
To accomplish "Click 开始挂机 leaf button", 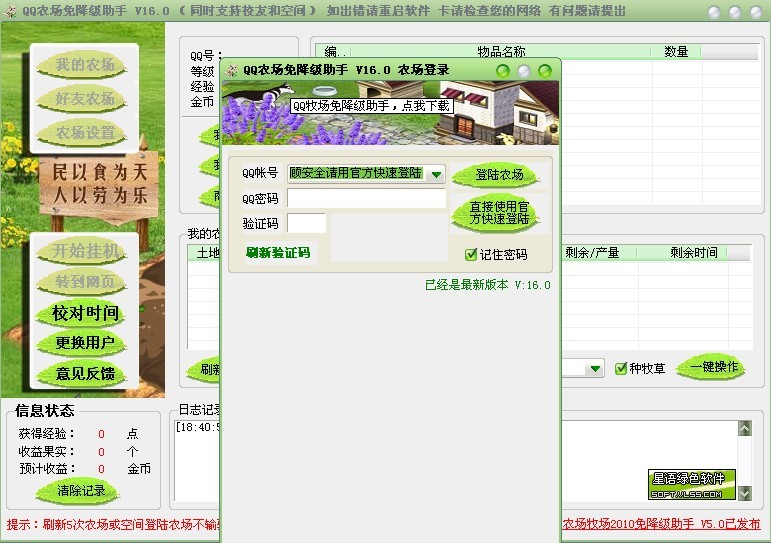I will point(84,251).
